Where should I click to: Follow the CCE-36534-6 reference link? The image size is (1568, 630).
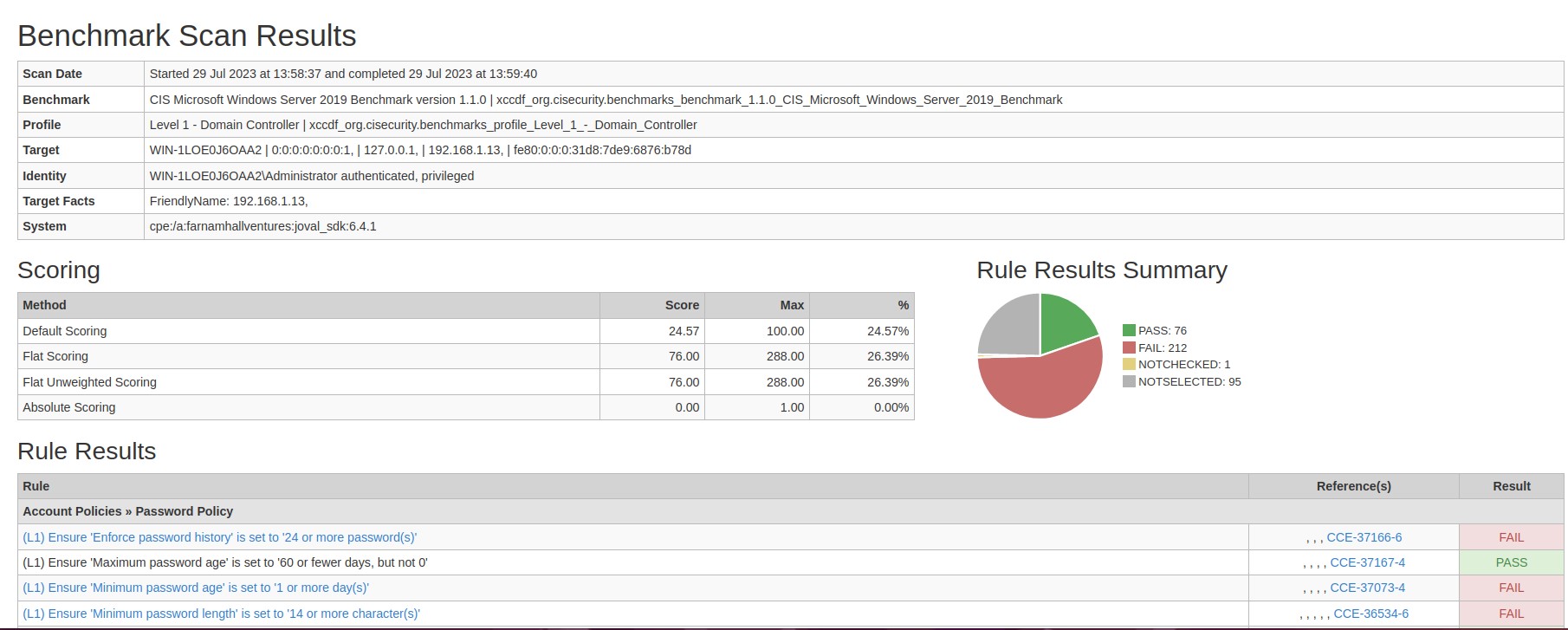pyautogui.click(x=1370, y=614)
